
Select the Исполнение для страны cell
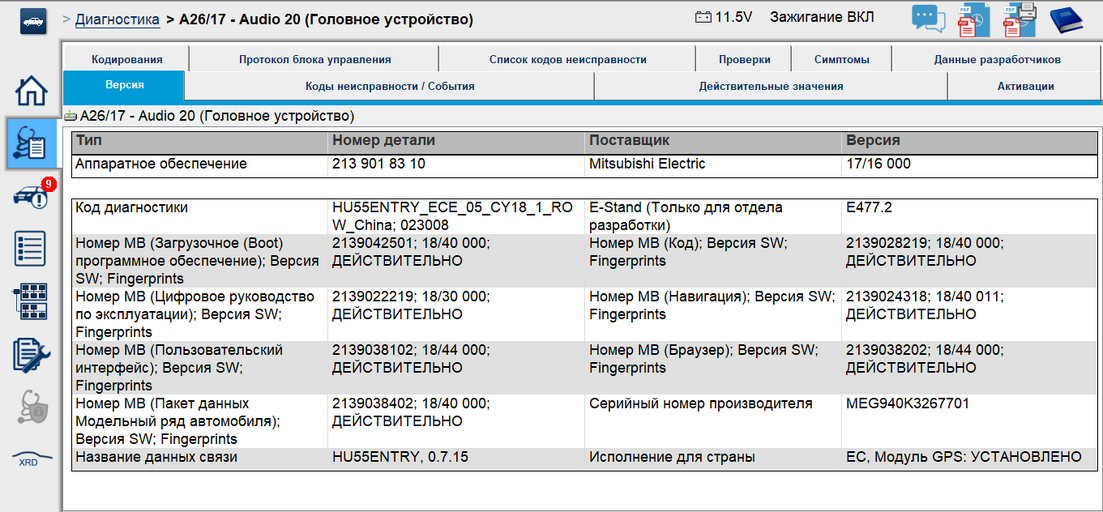point(713,457)
